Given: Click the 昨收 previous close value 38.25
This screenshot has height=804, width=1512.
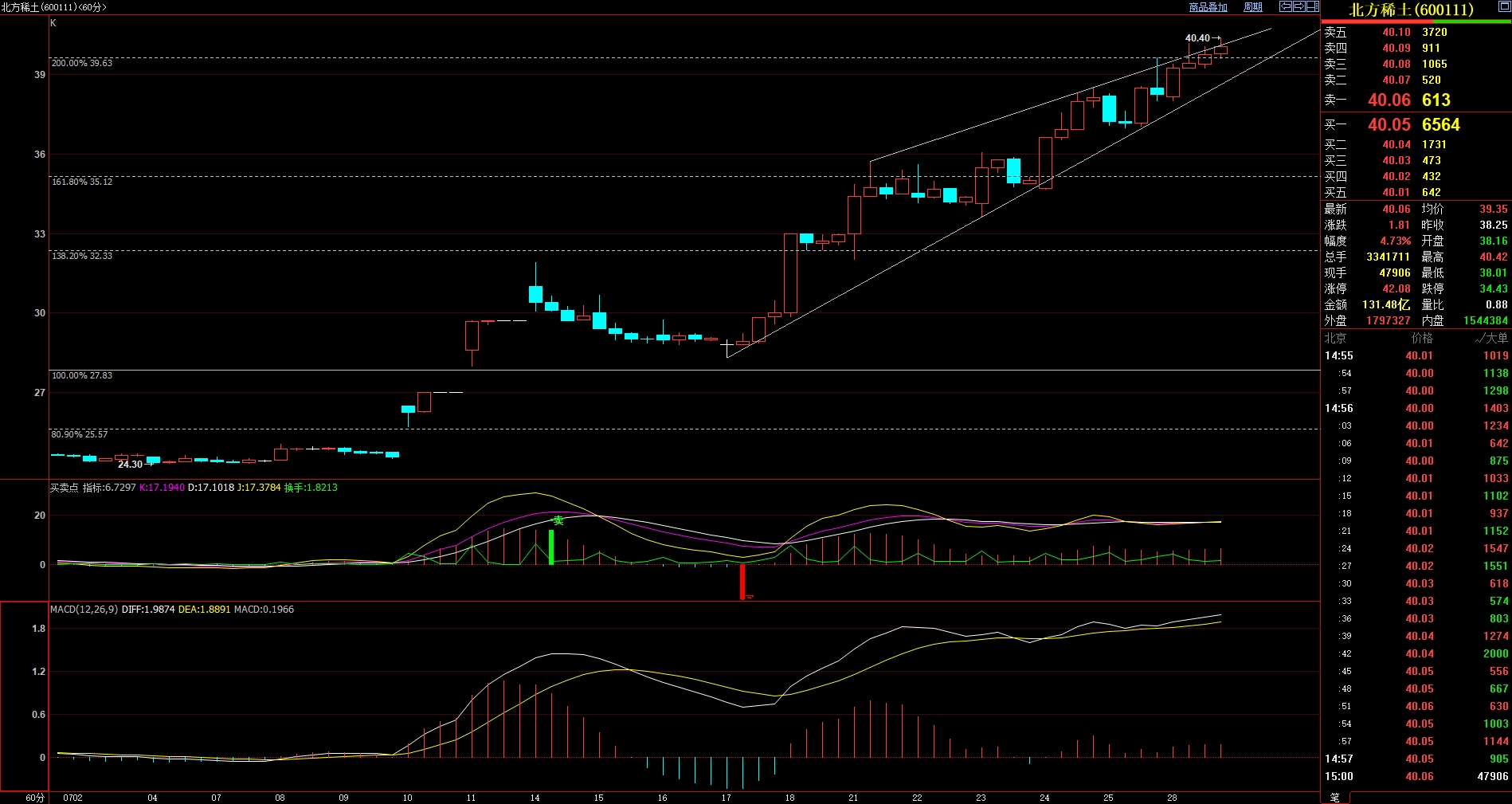Looking at the screenshot, I should pos(1494,225).
